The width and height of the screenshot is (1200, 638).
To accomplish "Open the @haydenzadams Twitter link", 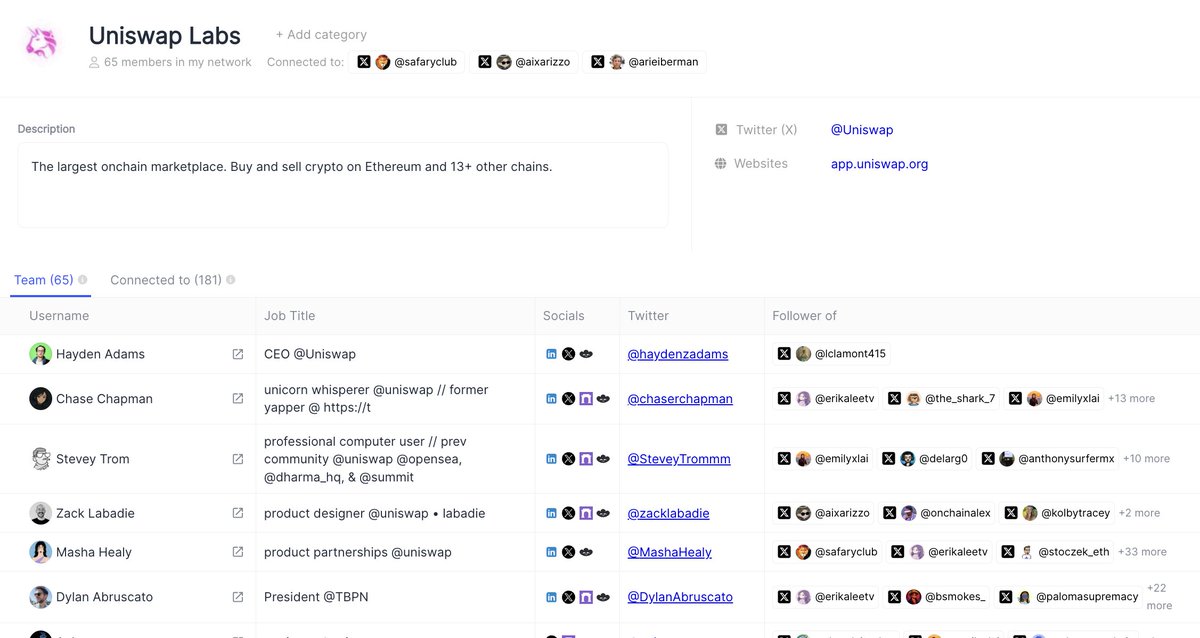I will coord(678,354).
